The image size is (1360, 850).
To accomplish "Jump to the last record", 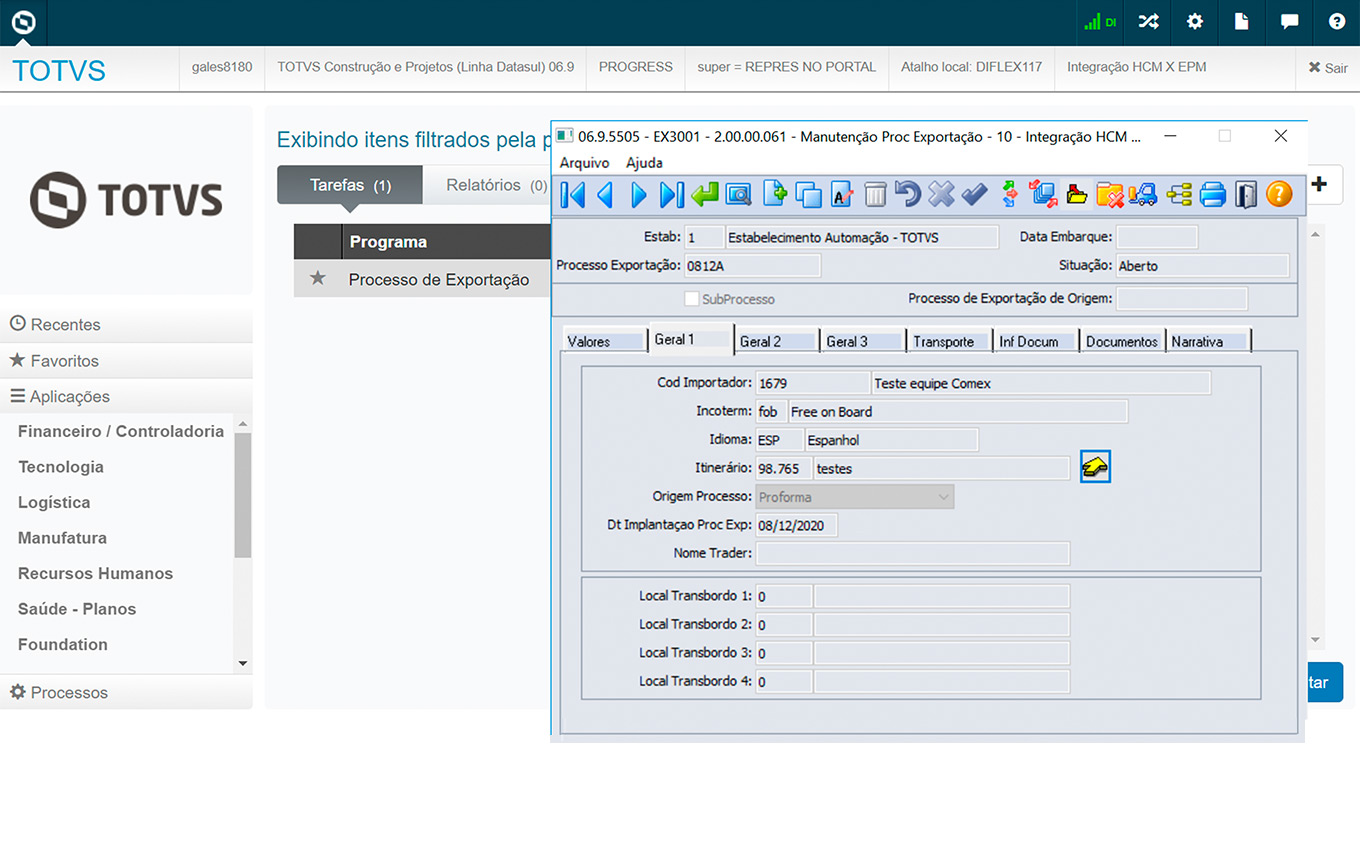I will pyautogui.click(x=672, y=194).
